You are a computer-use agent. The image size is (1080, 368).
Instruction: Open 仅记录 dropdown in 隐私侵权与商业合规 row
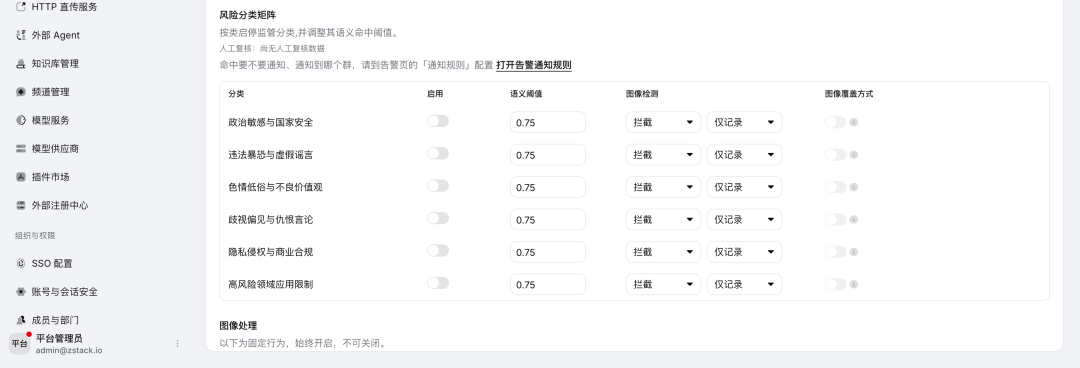point(745,252)
